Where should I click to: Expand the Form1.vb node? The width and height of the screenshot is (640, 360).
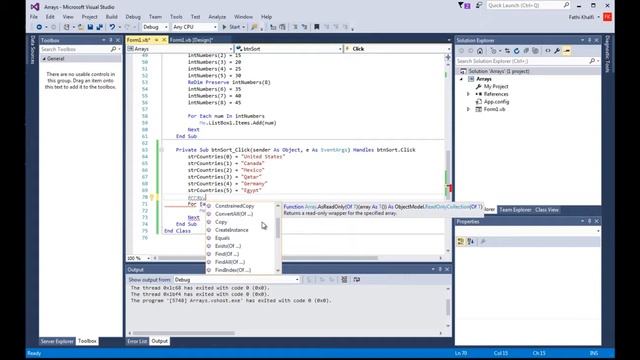tap(468, 109)
